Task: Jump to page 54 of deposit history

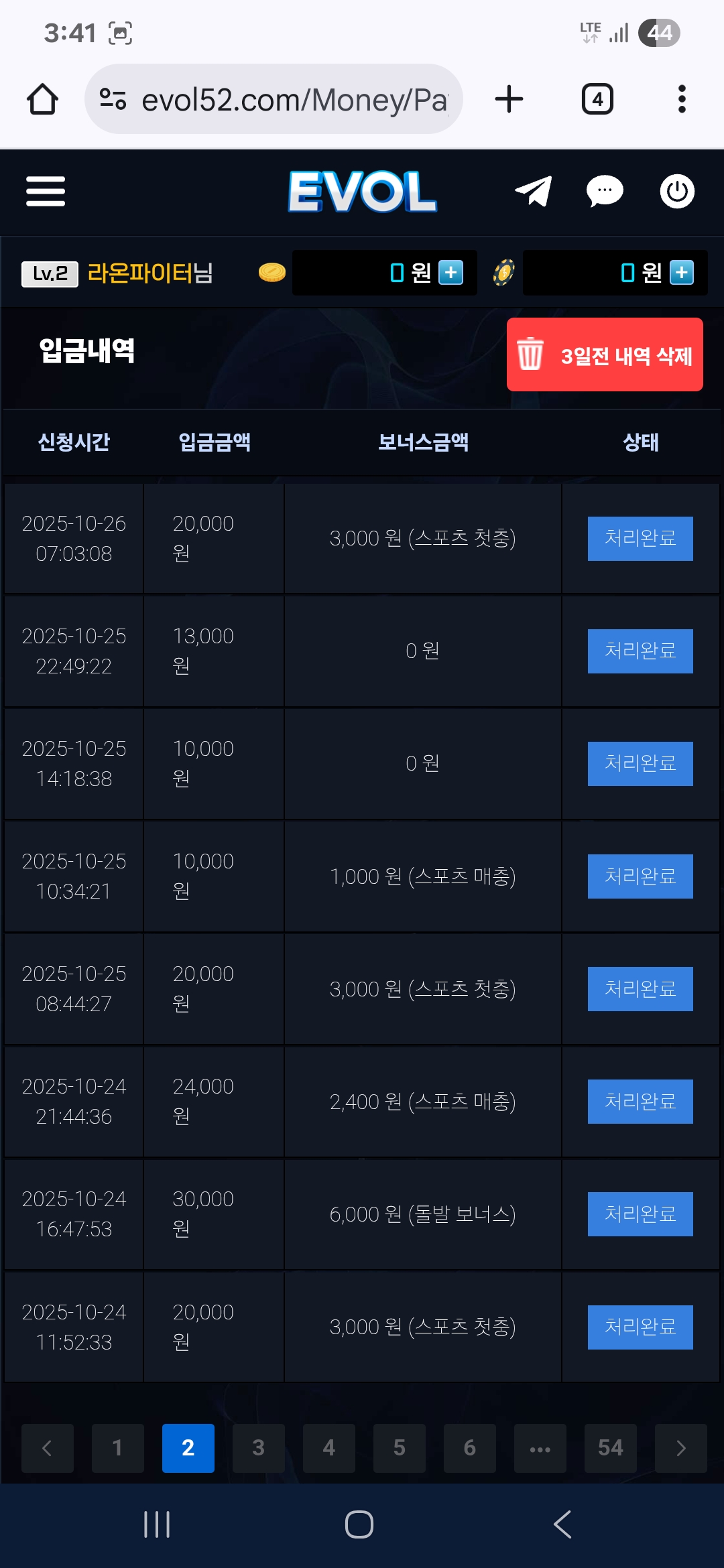Action: [611, 1448]
